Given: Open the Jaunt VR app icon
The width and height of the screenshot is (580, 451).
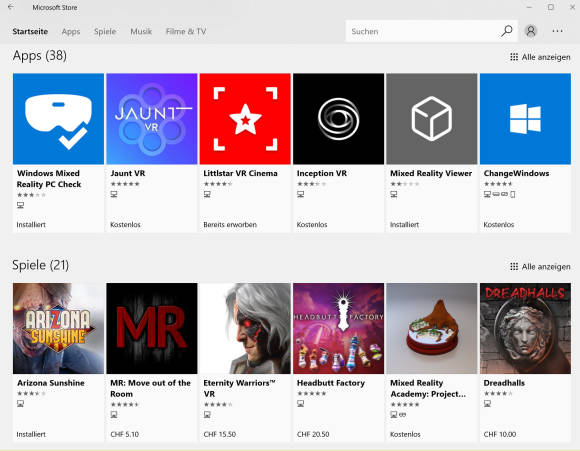Looking at the screenshot, I should pos(152,119).
